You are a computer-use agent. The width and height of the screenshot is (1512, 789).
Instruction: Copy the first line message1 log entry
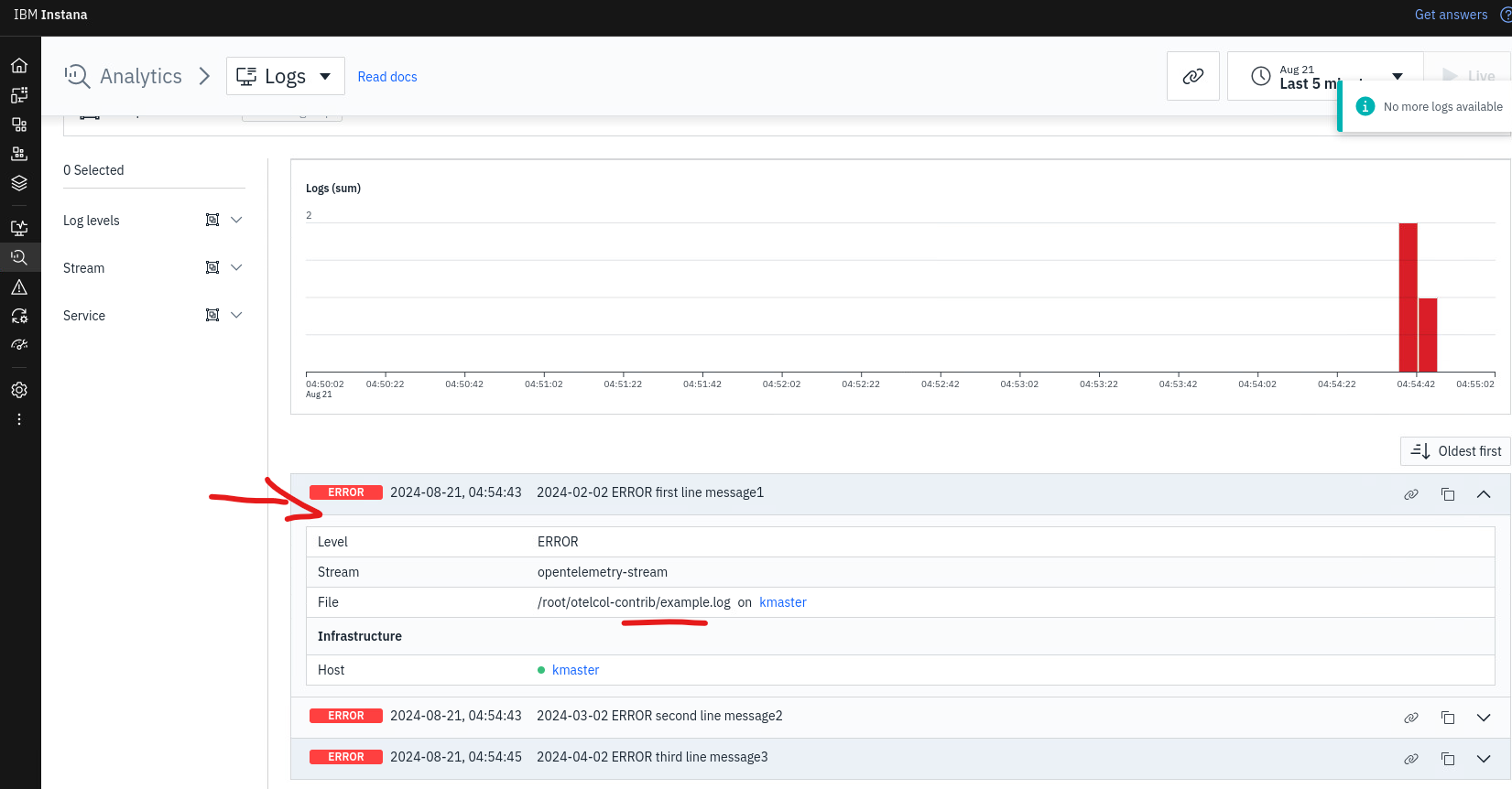[x=1448, y=494]
